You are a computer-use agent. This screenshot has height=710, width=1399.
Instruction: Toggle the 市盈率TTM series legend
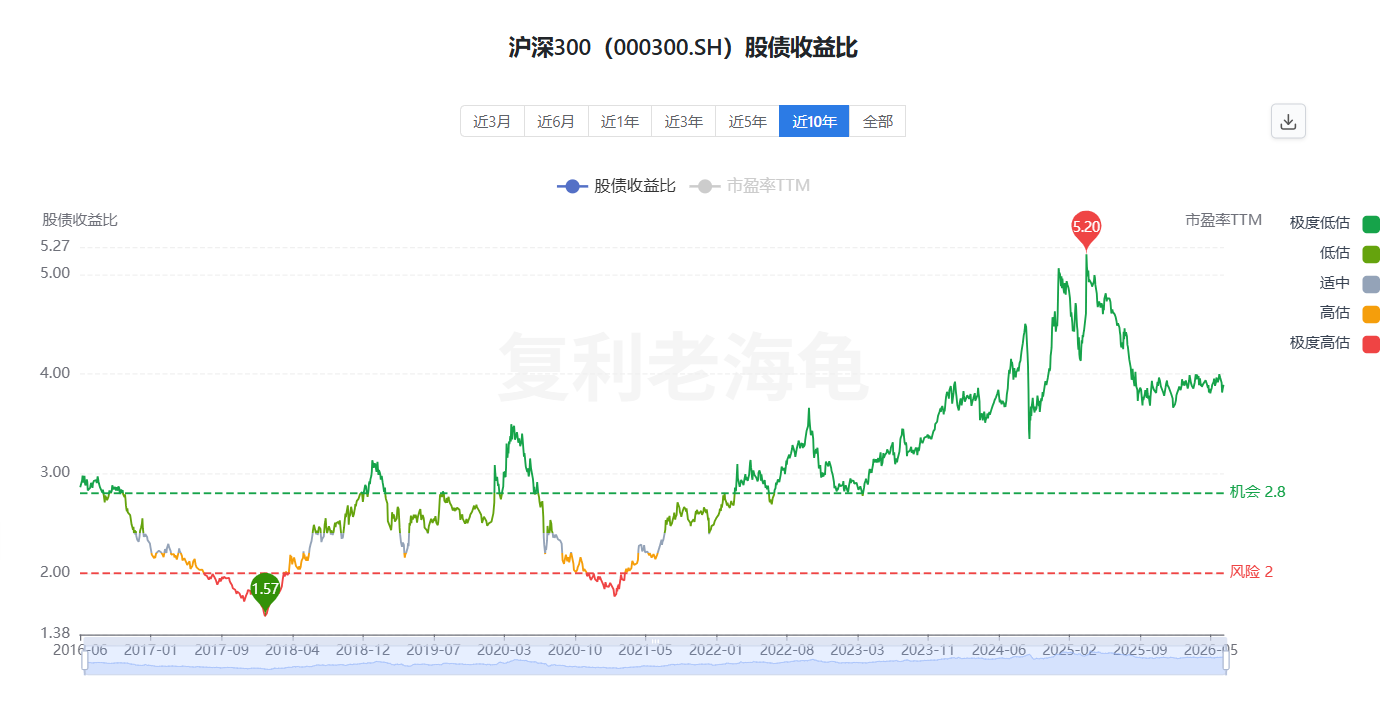[750, 186]
